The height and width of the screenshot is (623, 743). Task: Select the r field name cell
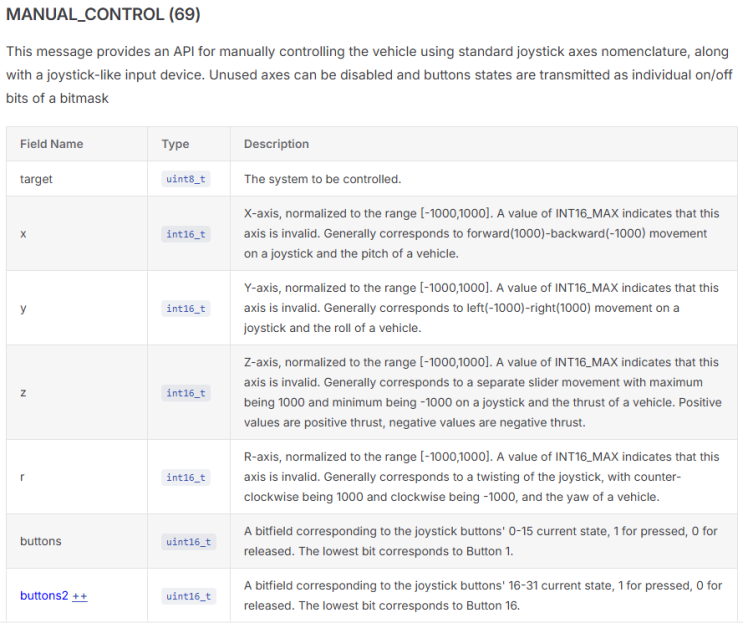77,477
